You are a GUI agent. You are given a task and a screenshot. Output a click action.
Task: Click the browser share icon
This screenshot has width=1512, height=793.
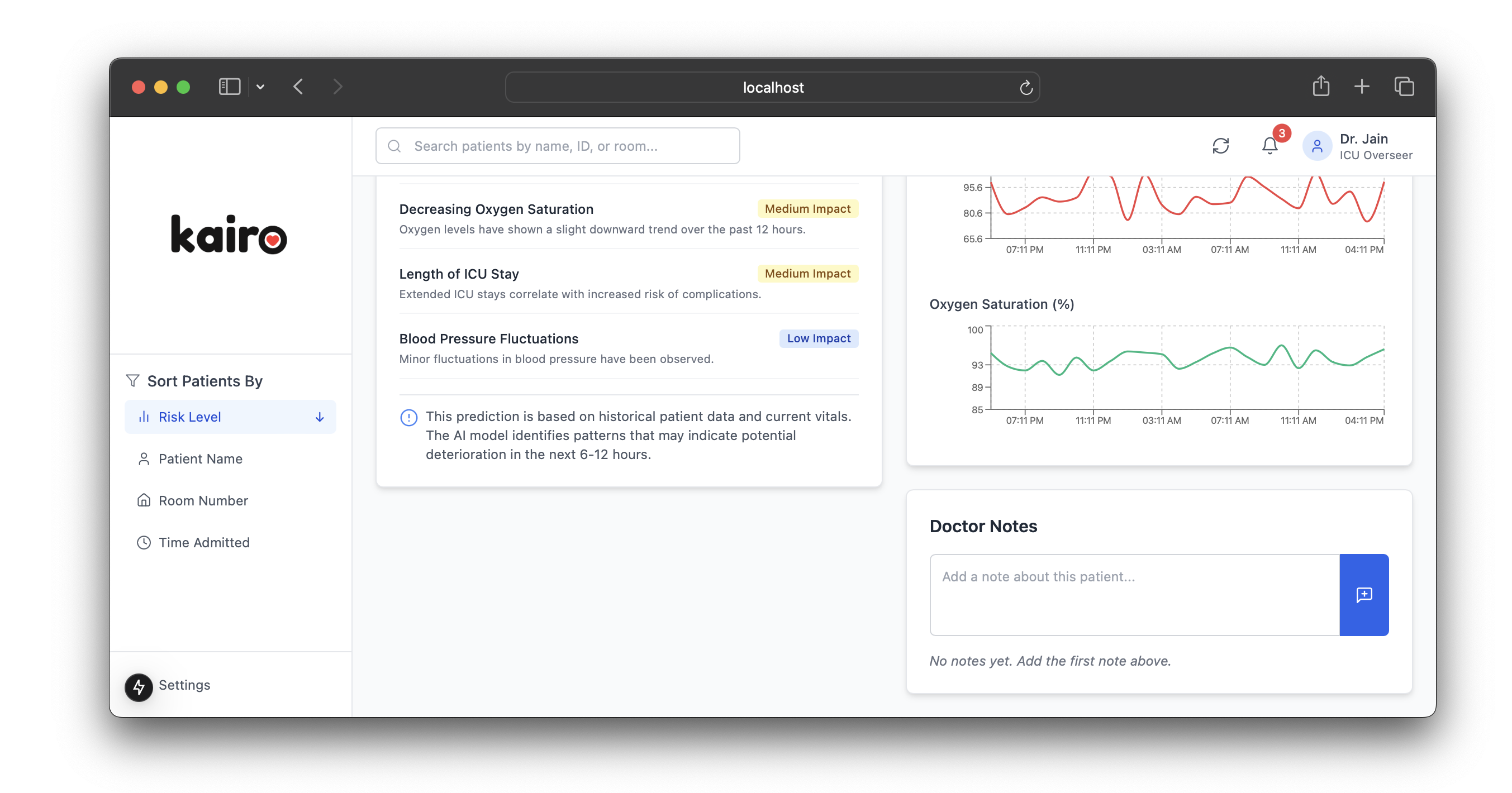coord(1321,87)
